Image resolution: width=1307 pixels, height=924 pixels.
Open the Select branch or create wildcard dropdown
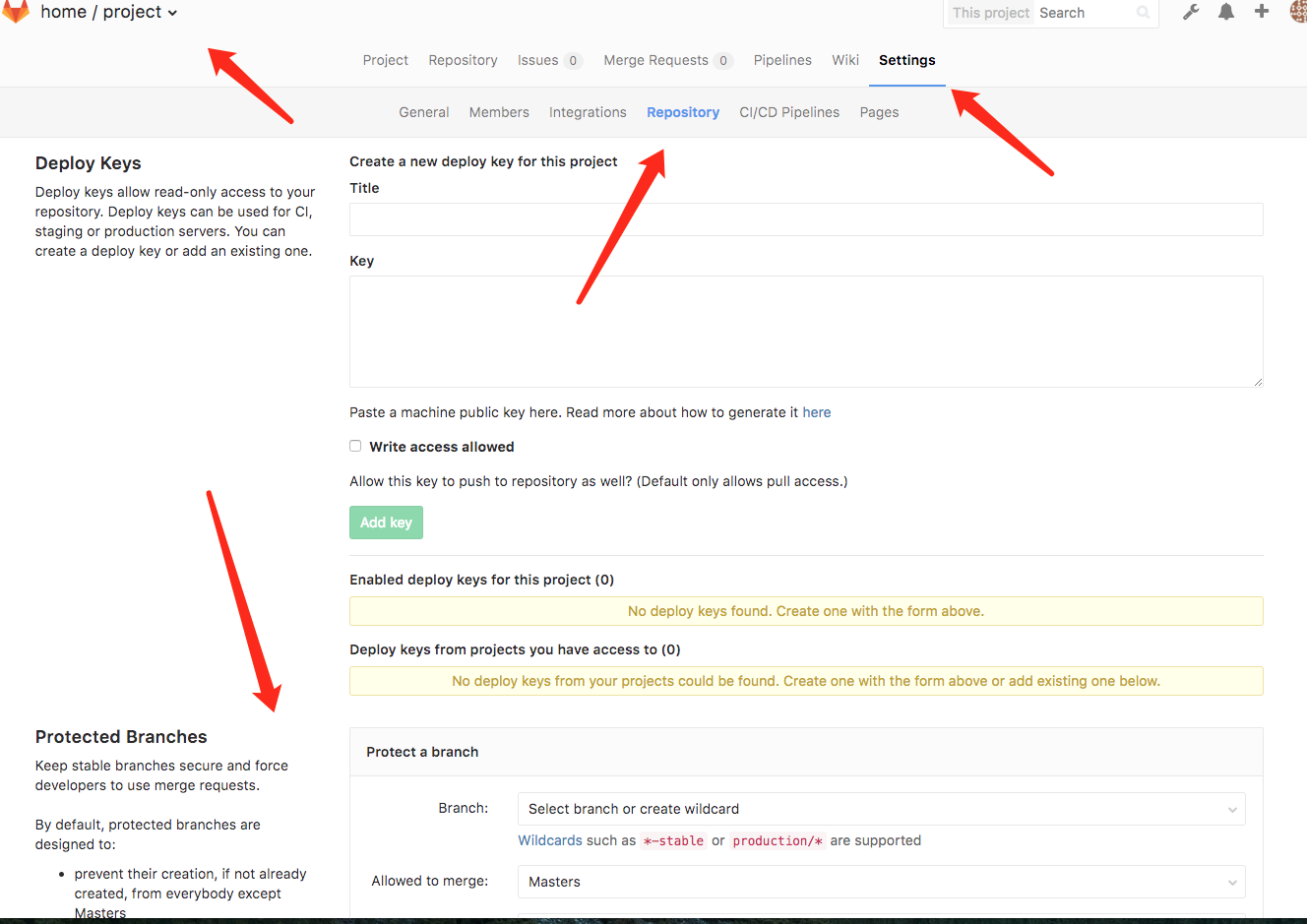click(x=881, y=809)
